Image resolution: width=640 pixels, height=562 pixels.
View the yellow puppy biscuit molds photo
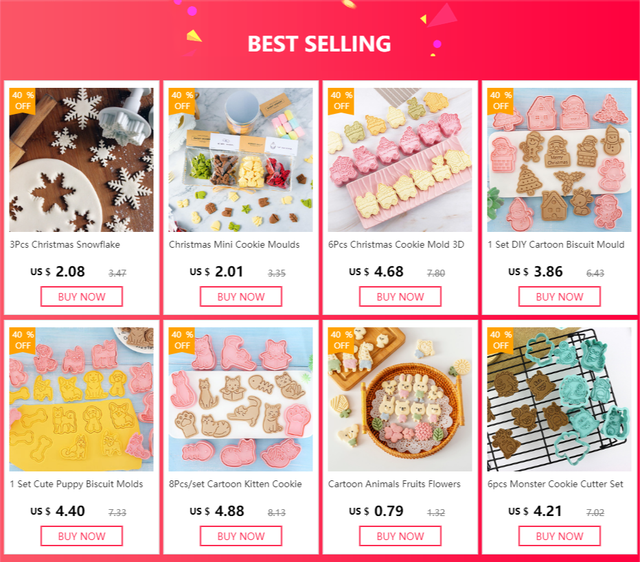(x=81, y=399)
